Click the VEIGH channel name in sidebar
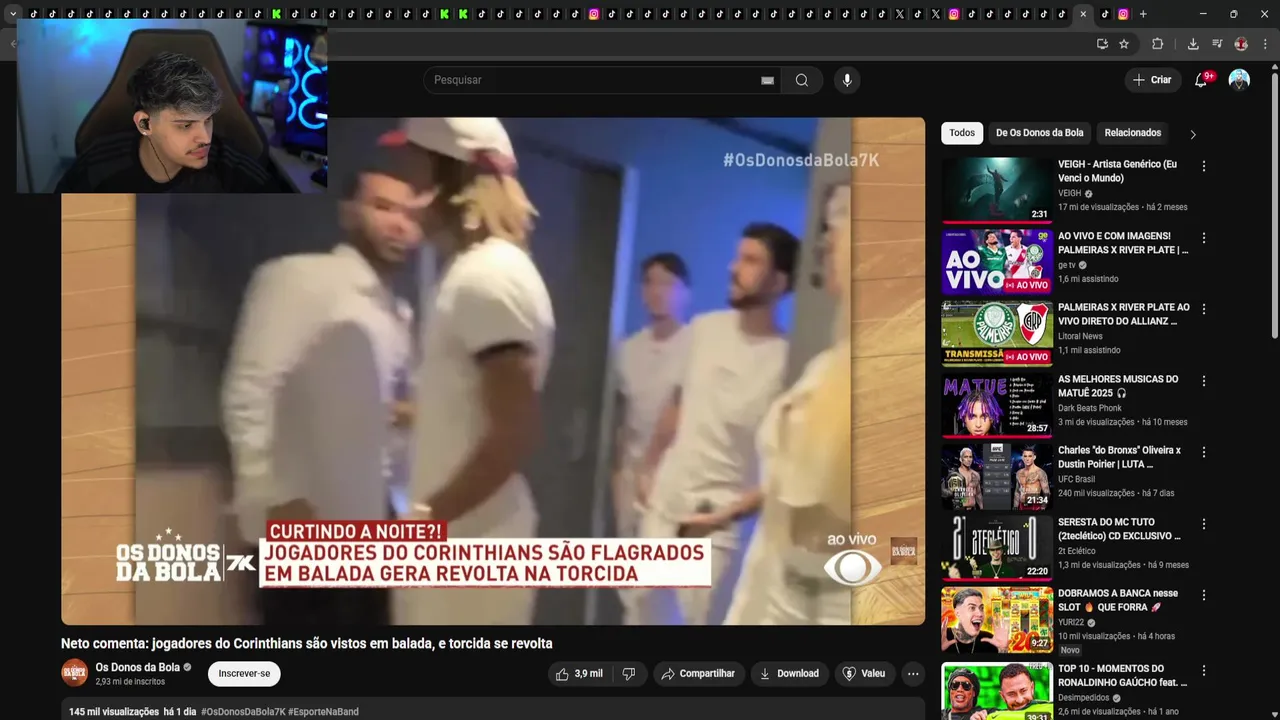The image size is (1280, 720). tap(1070, 193)
